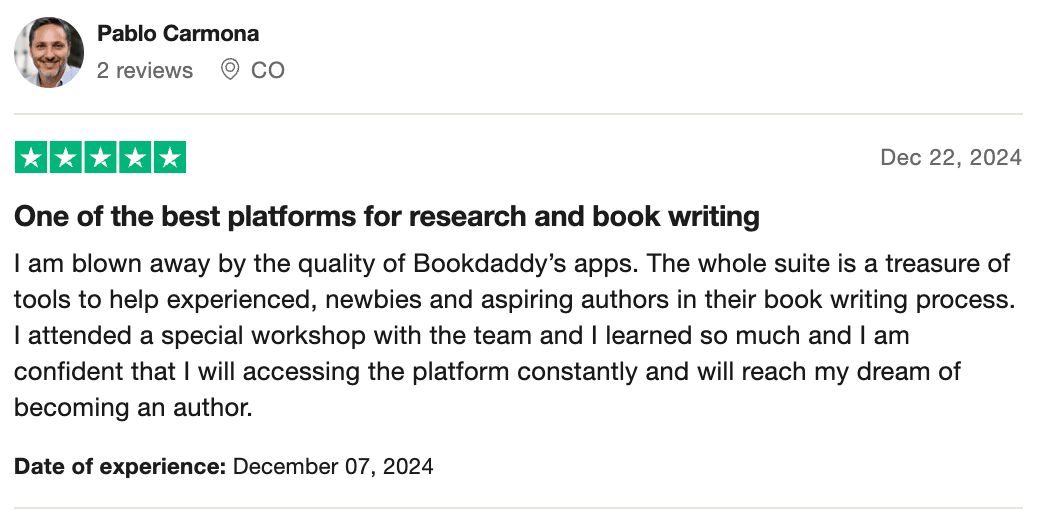1044x510 pixels.
Task: Click the fifth green rating star
Action: click(170, 157)
